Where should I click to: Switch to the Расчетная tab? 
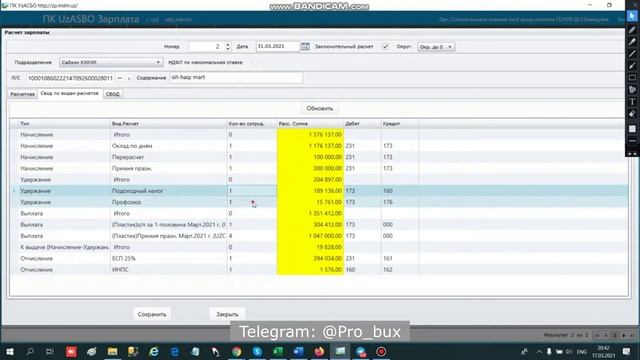(x=22, y=94)
